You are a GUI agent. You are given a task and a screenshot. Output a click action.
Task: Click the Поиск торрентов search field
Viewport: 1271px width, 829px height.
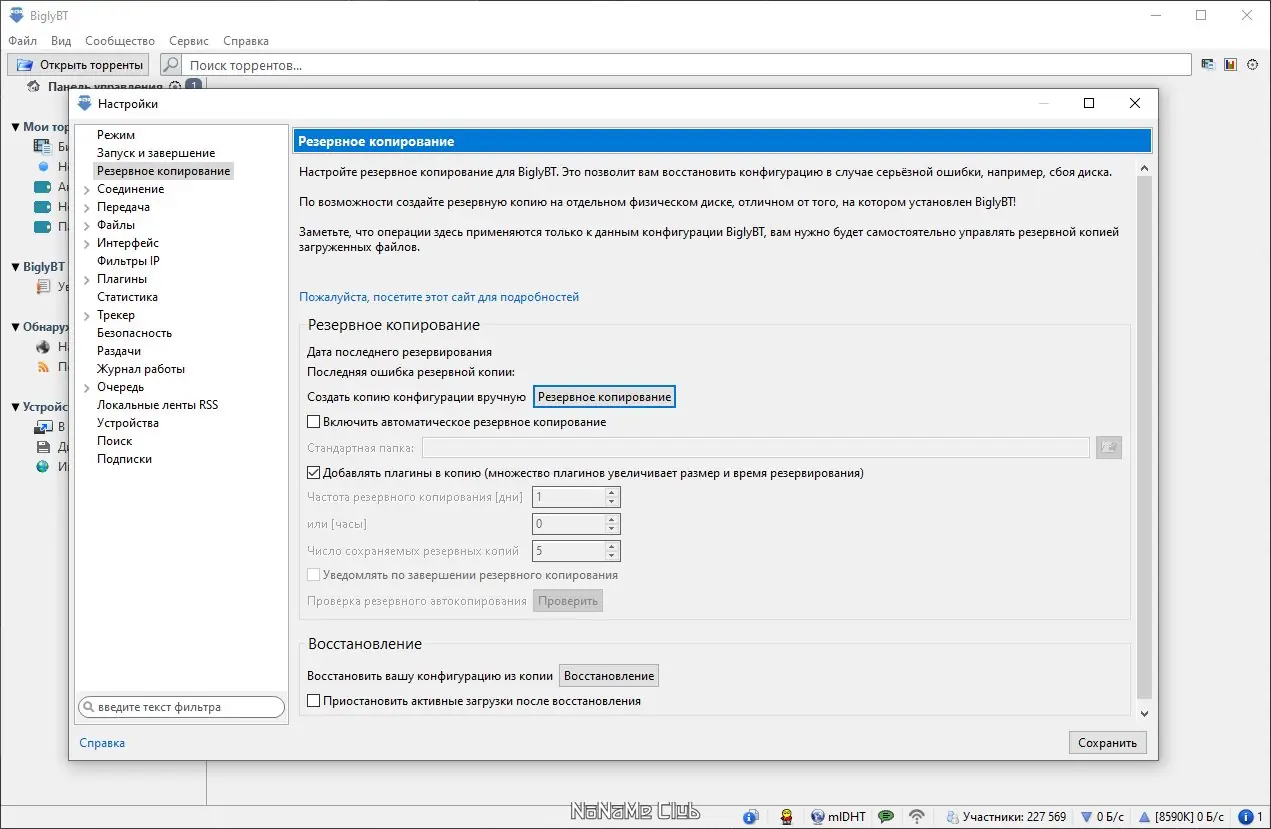689,65
